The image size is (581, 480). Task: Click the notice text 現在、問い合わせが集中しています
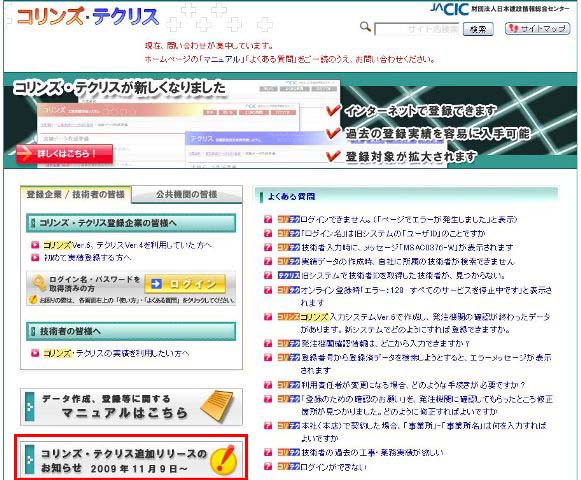(209, 46)
